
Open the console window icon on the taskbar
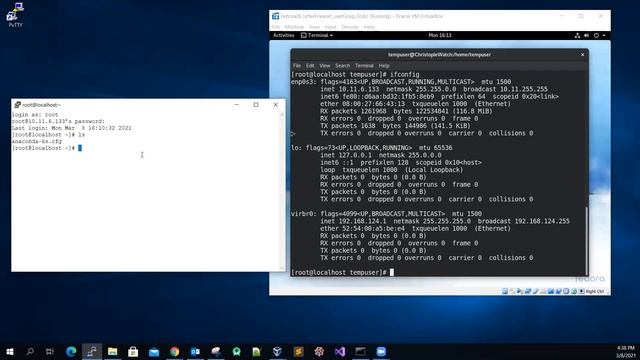click(360, 351)
